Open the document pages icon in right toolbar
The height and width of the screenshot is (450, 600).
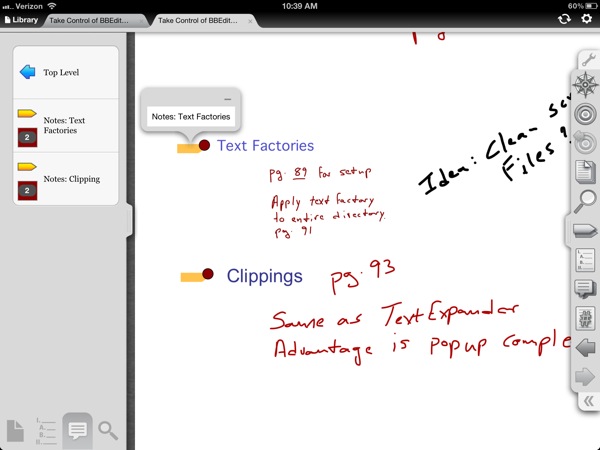tap(585, 171)
